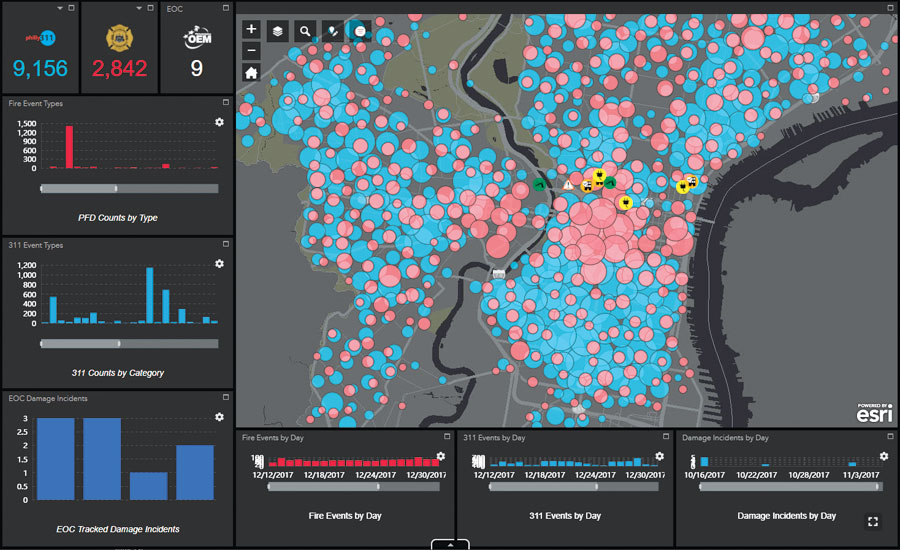Viewport: 900px width, 550px height.
Task: Return map to home extent
Action: click(x=251, y=72)
